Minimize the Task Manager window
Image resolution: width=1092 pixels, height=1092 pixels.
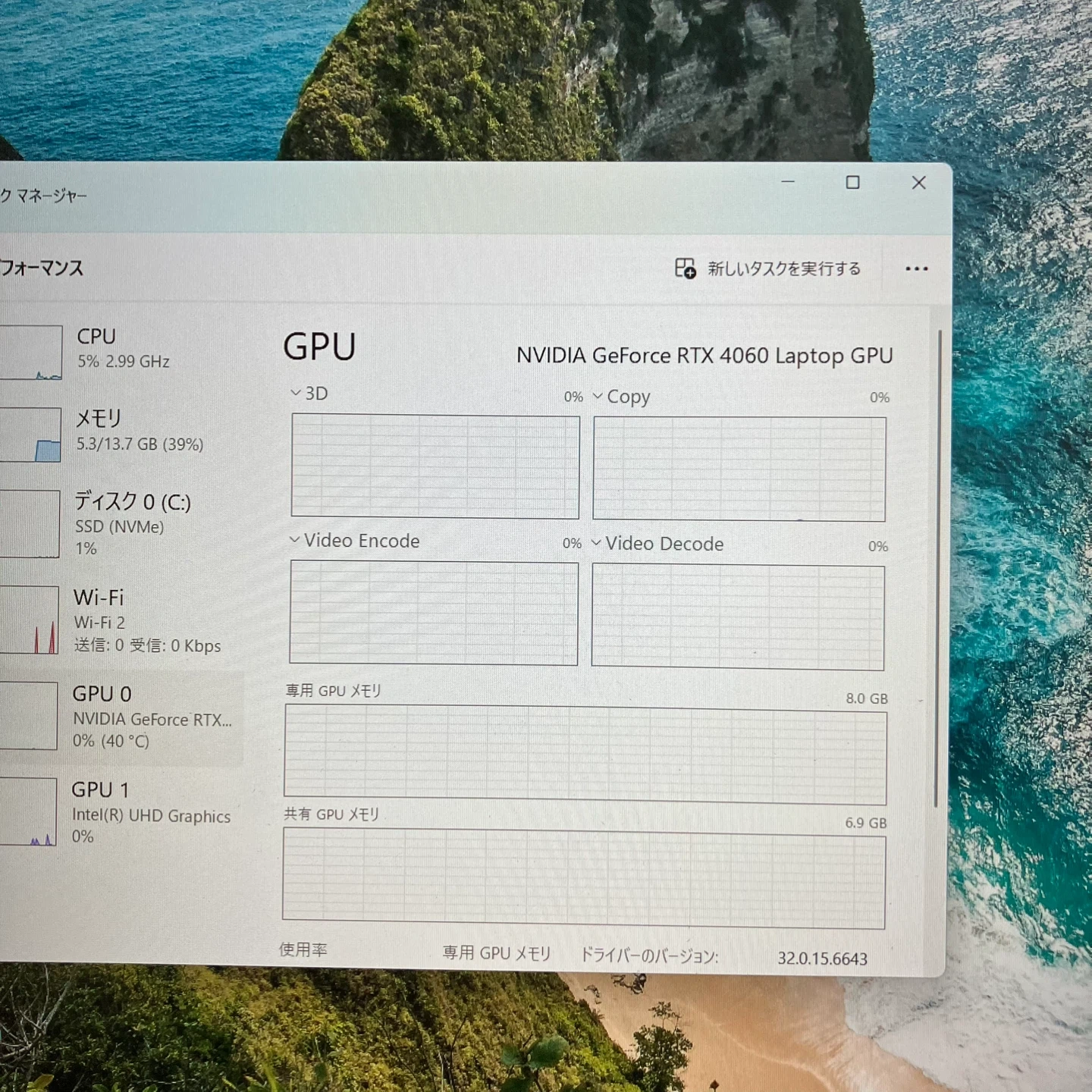tap(788, 182)
